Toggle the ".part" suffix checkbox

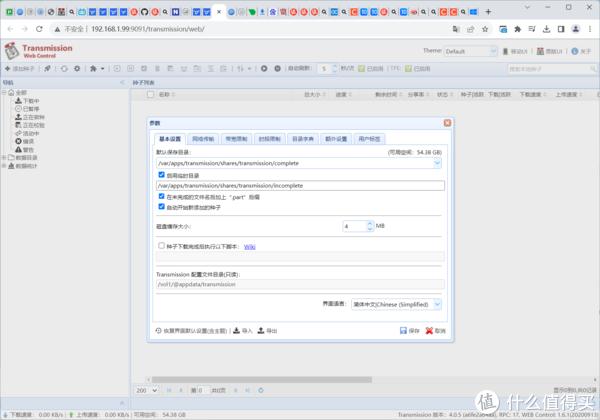pos(161,196)
